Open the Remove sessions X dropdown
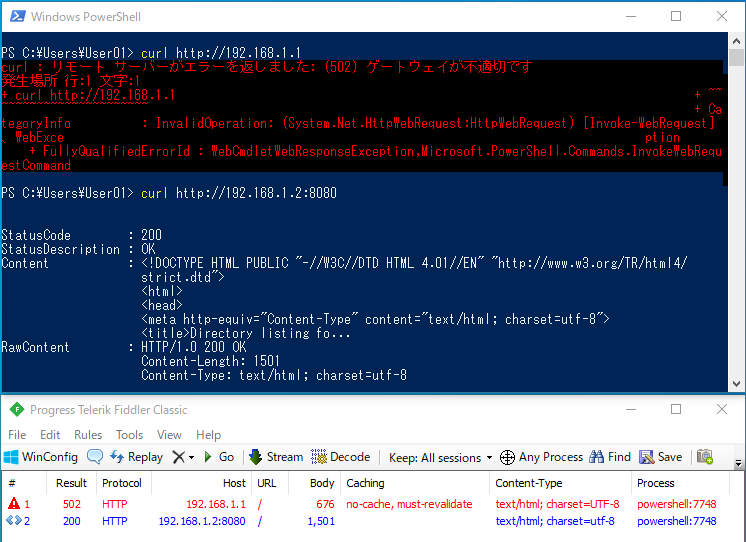 [183, 457]
